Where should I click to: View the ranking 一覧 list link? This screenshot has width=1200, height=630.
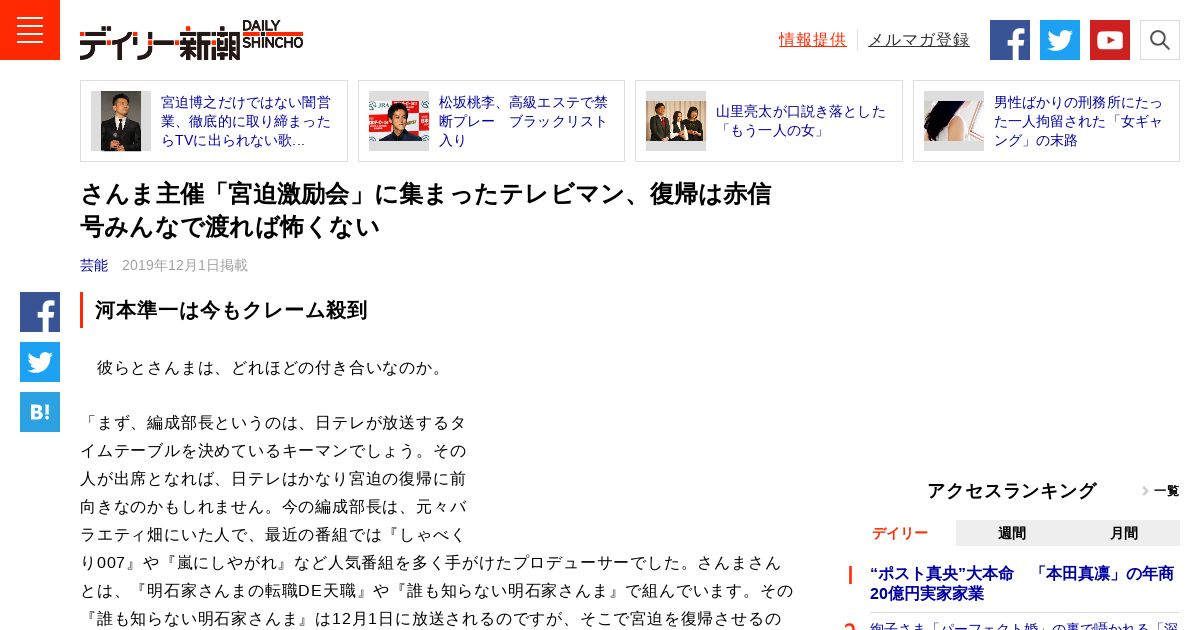(x=1160, y=491)
